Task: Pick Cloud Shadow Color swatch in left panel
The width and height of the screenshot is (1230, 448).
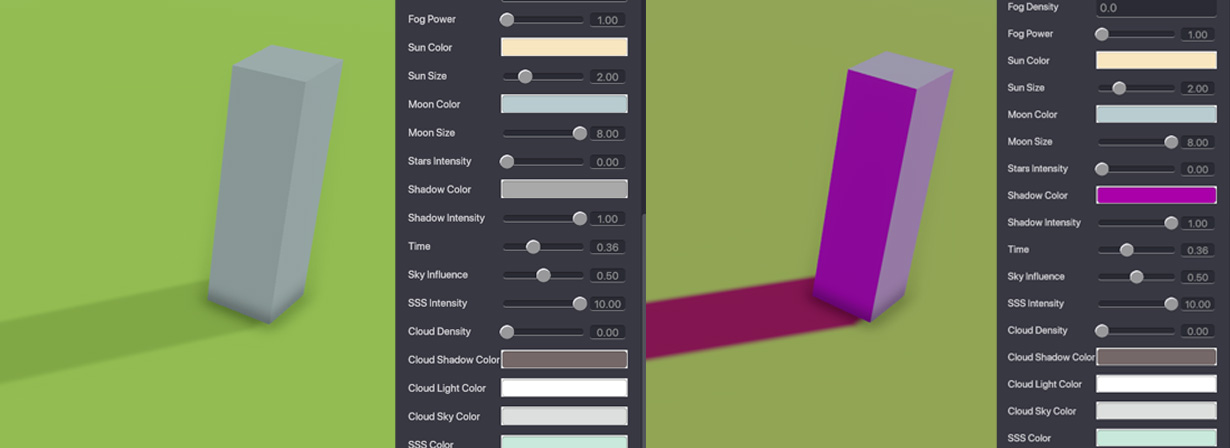Action: click(564, 359)
